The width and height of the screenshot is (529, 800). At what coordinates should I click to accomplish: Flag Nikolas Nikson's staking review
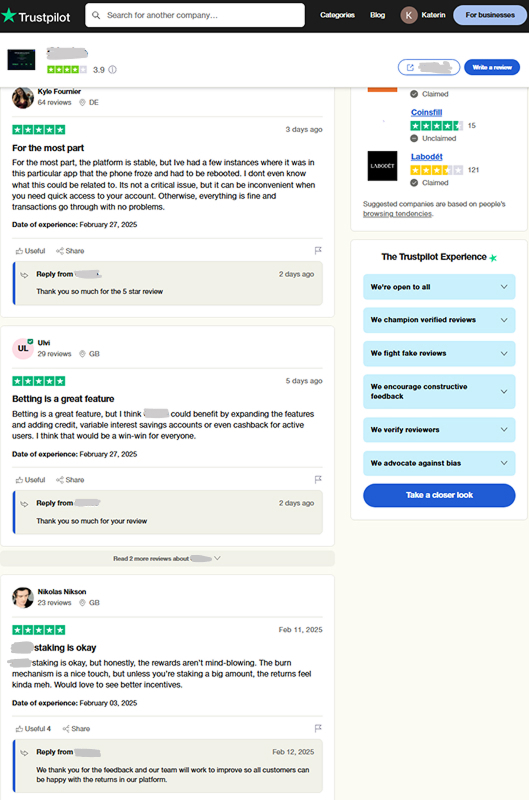point(318,728)
